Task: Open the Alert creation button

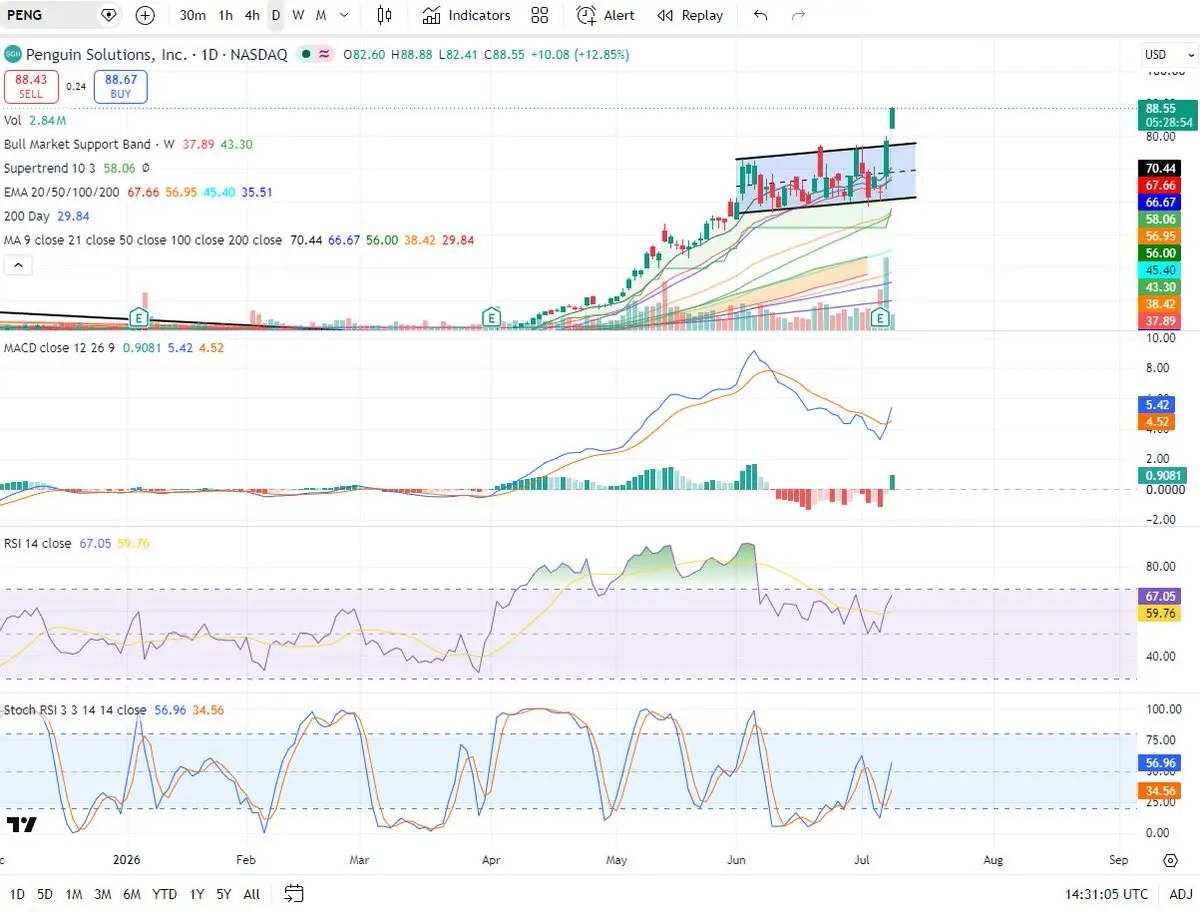Action: pyautogui.click(x=606, y=15)
